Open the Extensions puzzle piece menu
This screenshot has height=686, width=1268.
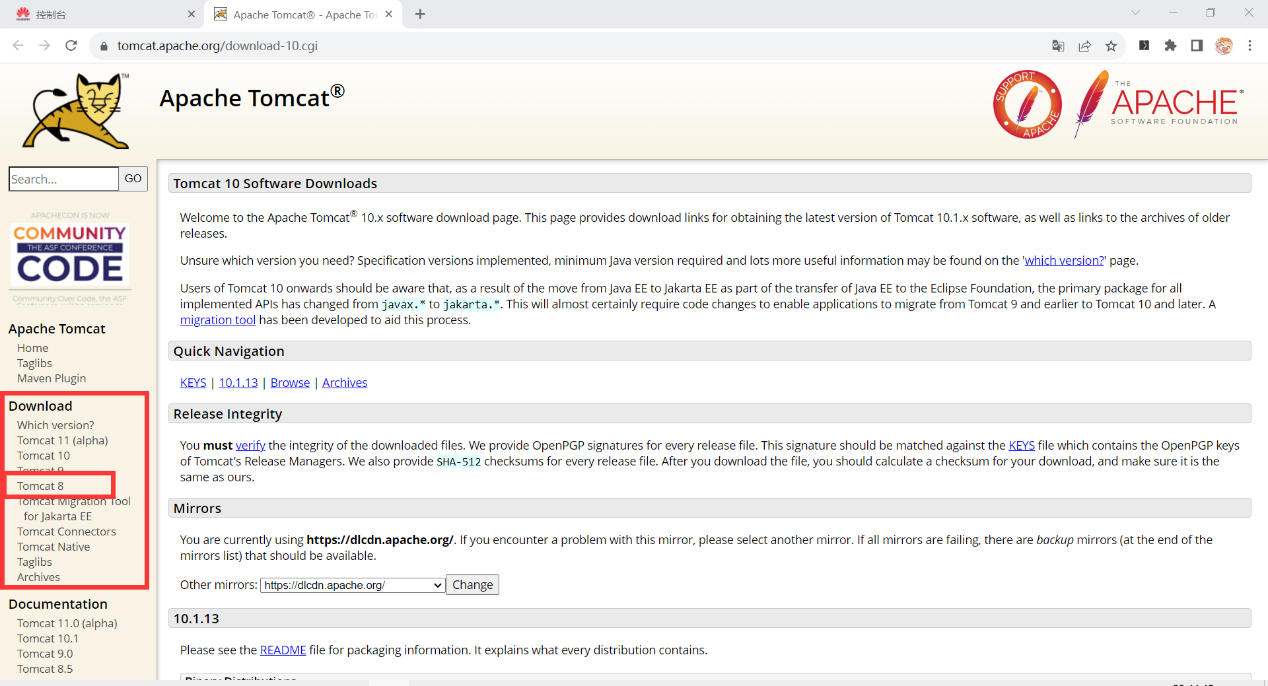coord(1170,45)
